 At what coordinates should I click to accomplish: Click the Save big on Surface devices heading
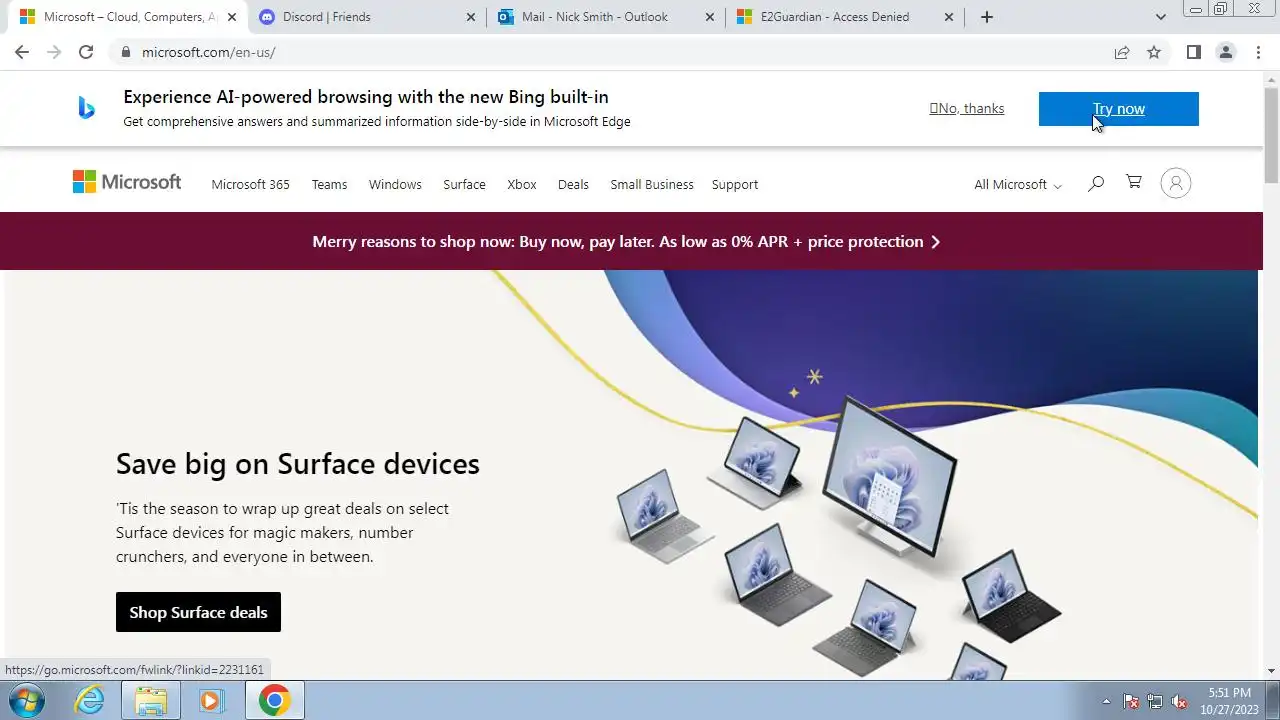pos(298,464)
